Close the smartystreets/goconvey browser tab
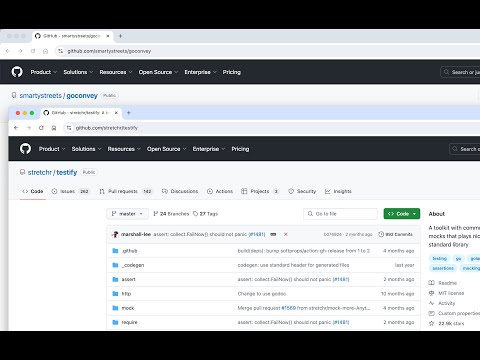Viewport: 480px width, 360px height. click(x=108, y=36)
